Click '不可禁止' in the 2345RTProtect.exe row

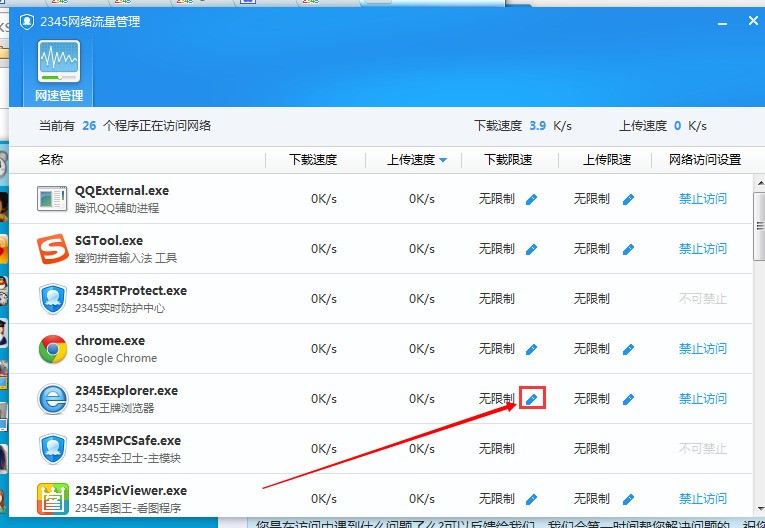[x=703, y=299]
